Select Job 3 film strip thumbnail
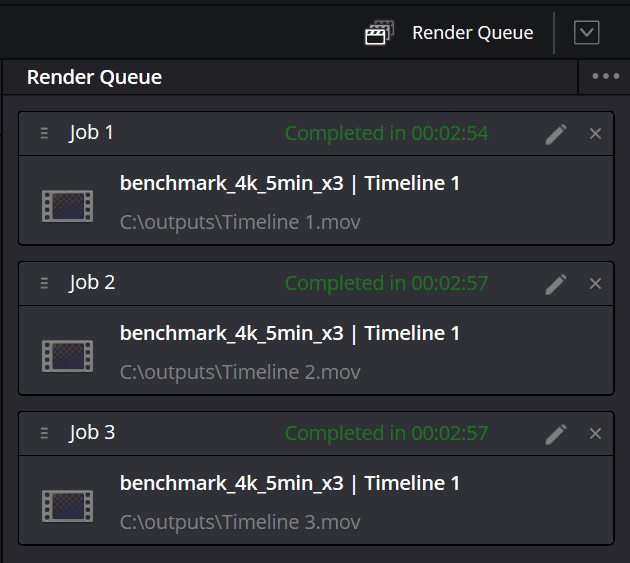This screenshot has height=563, width=630. point(67,505)
